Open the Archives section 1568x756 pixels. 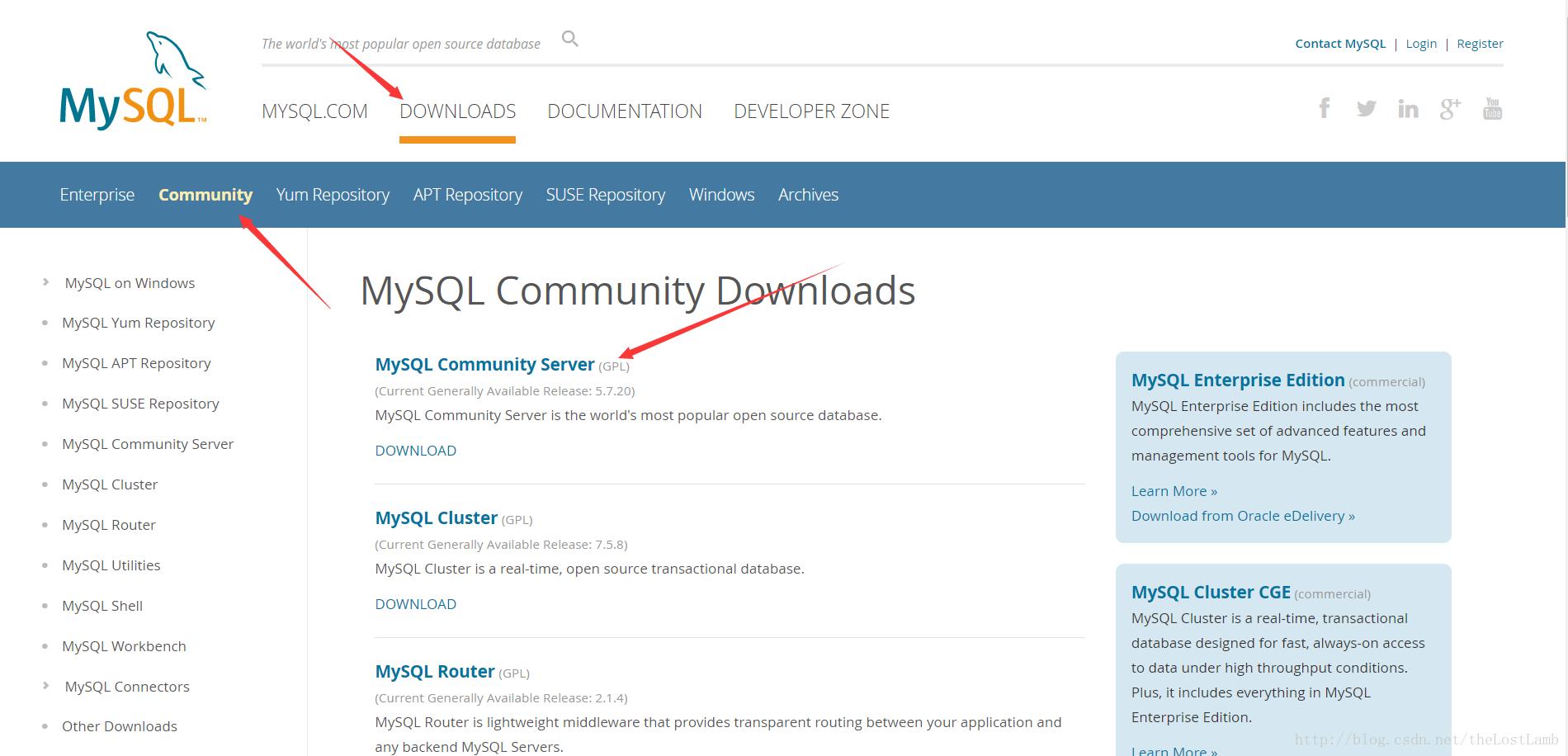coord(808,195)
